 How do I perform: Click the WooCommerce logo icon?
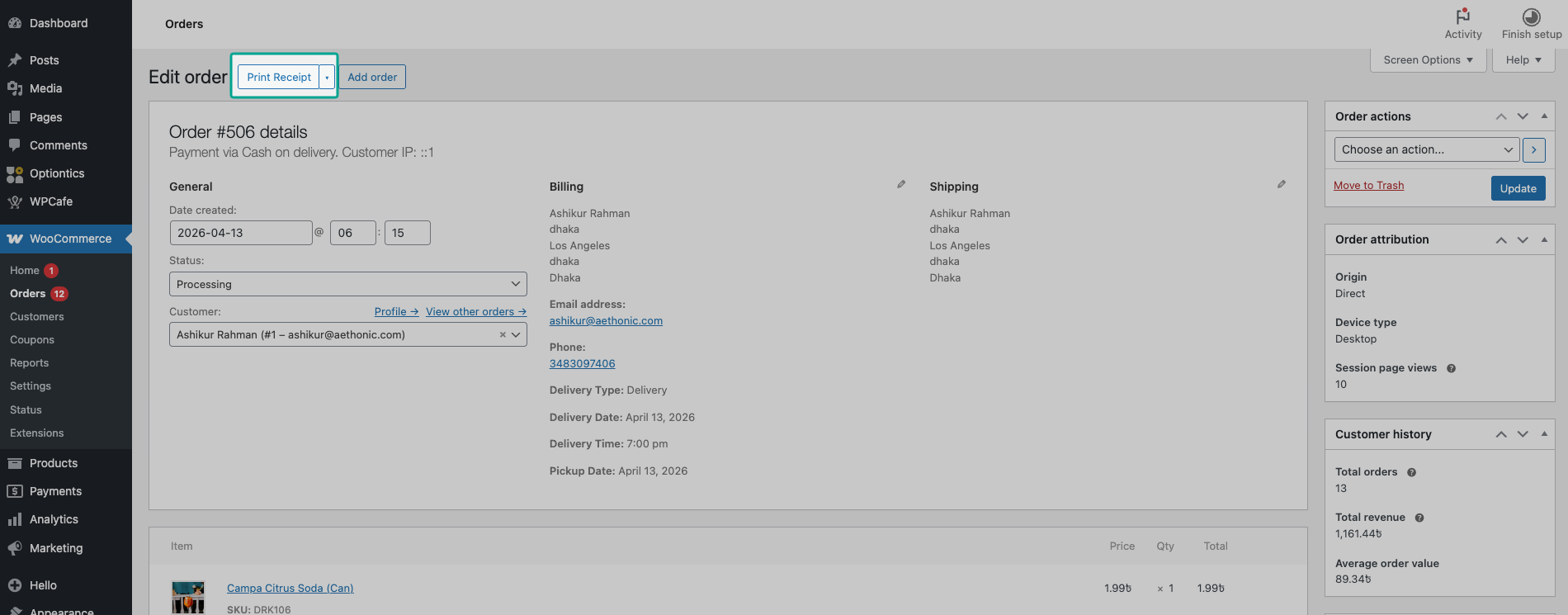pos(15,239)
